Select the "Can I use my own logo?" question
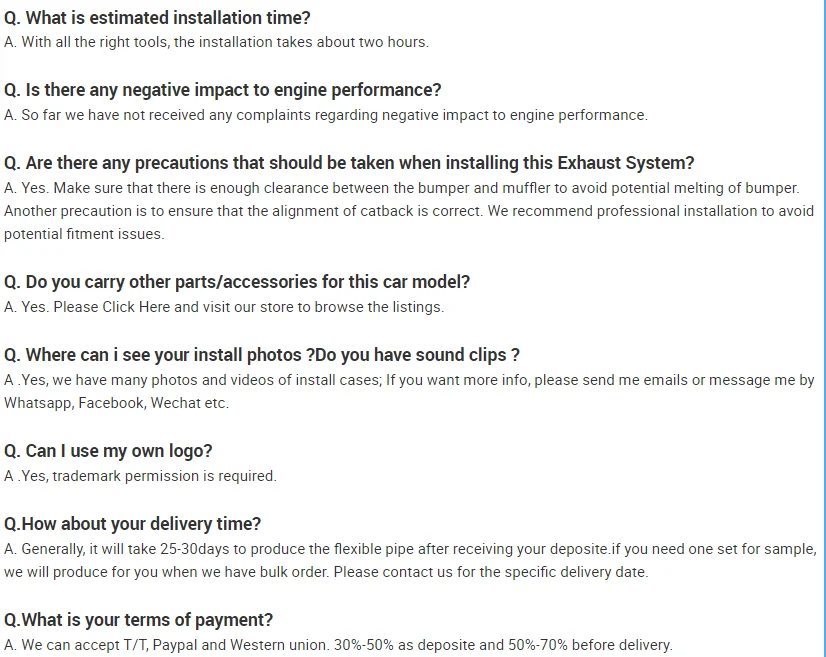 click(108, 451)
